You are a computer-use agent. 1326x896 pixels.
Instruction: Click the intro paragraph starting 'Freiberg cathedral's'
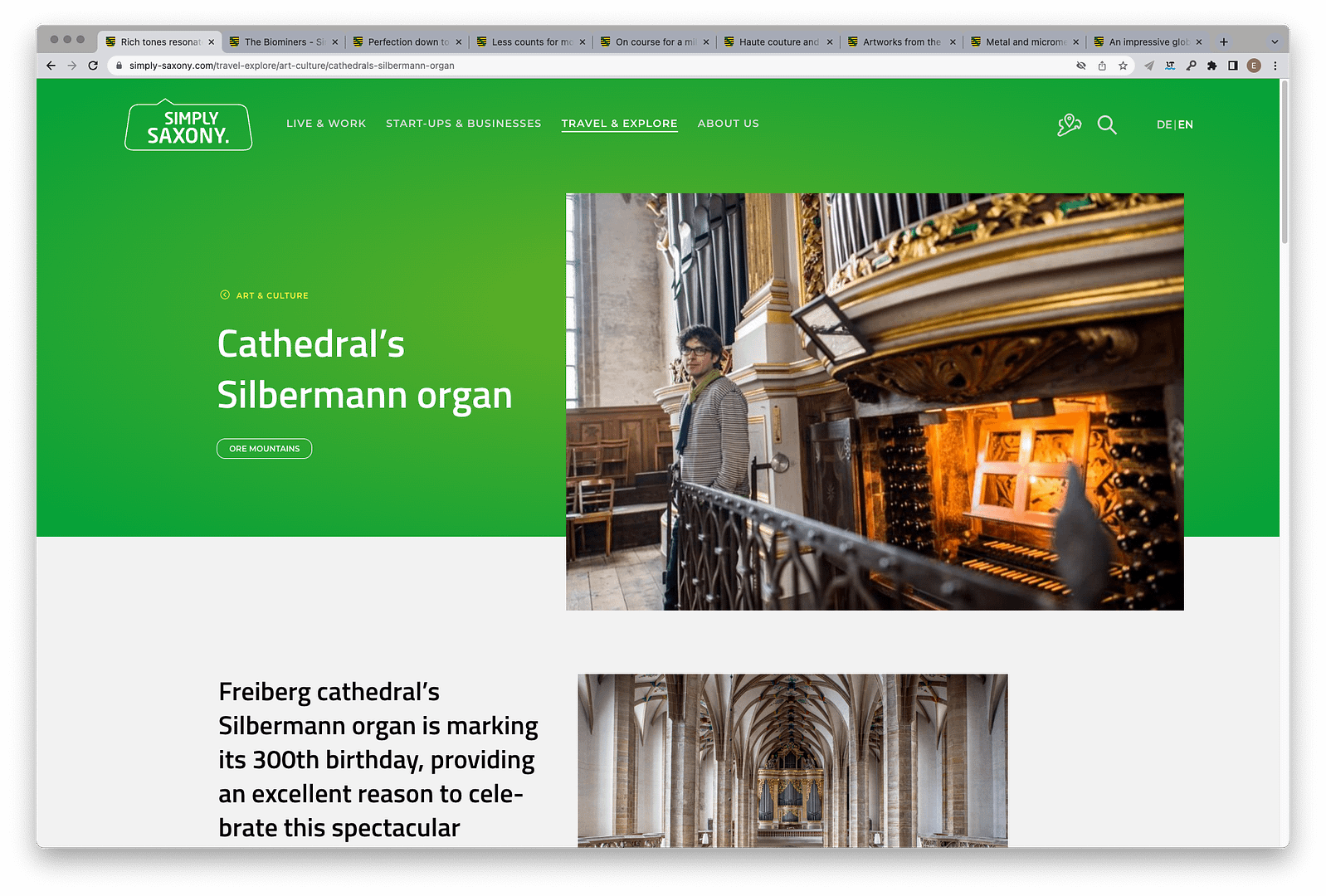[x=378, y=760]
